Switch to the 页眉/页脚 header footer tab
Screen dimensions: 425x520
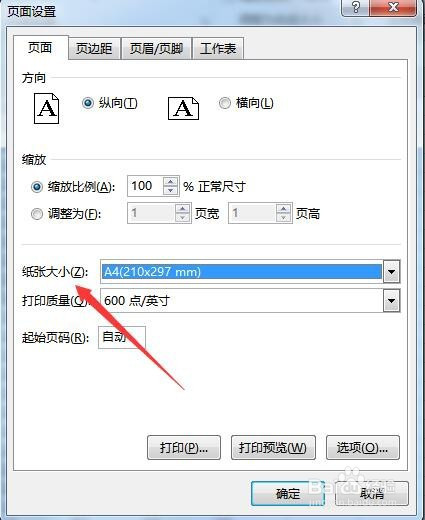pyautogui.click(x=156, y=49)
